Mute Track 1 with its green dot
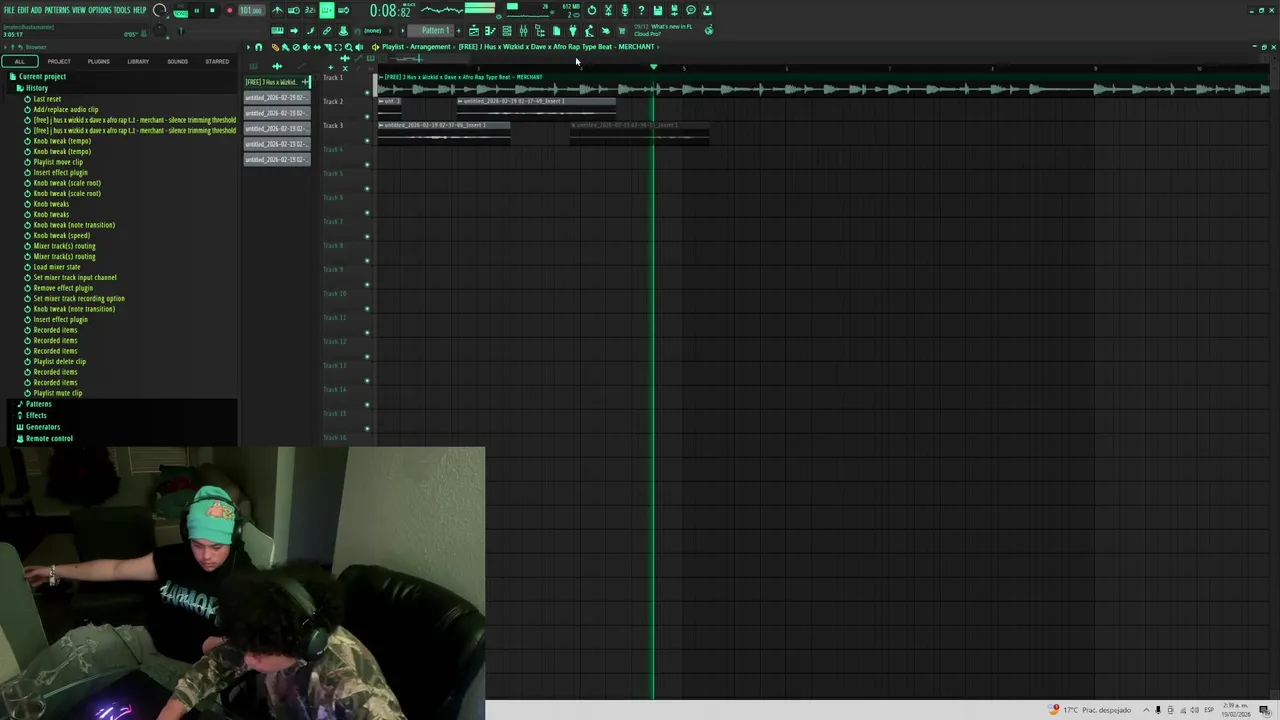This screenshot has width=1280, height=720. coord(367,92)
